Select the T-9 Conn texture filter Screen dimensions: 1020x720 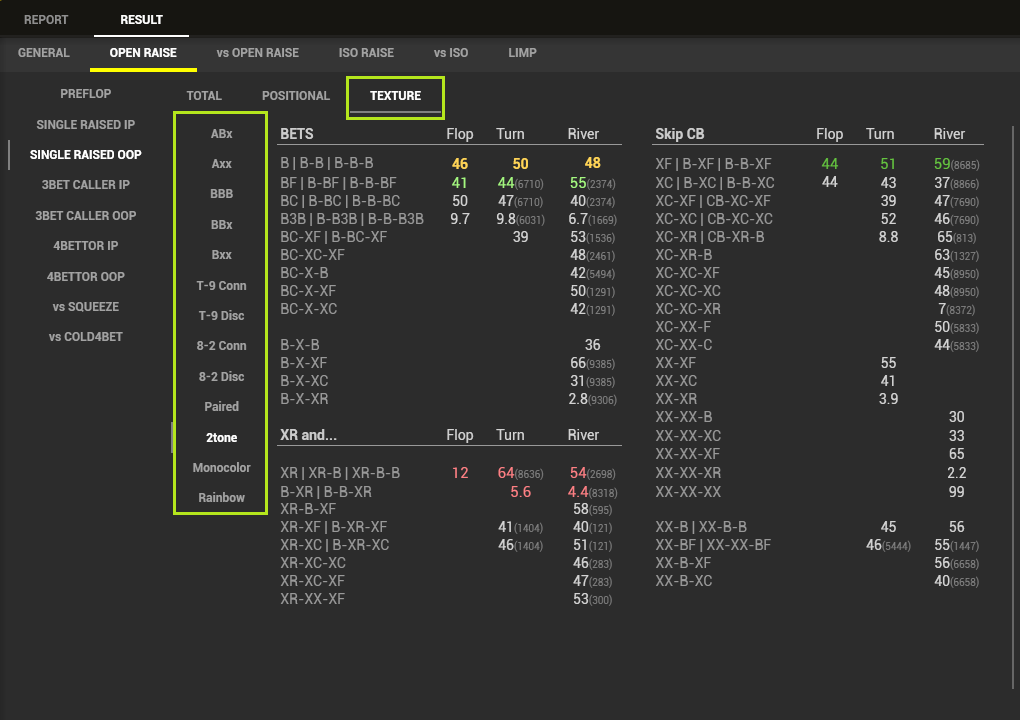pyautogui.click(x=221, y=286)
